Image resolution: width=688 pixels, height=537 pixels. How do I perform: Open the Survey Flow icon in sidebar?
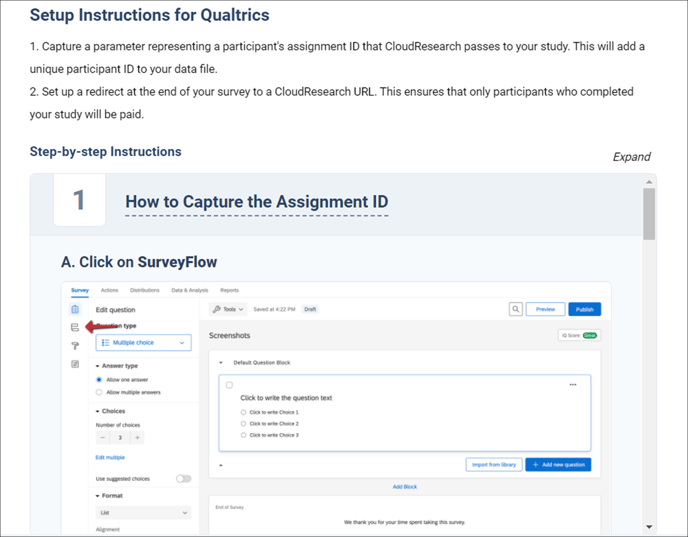(x=75, y=327)
